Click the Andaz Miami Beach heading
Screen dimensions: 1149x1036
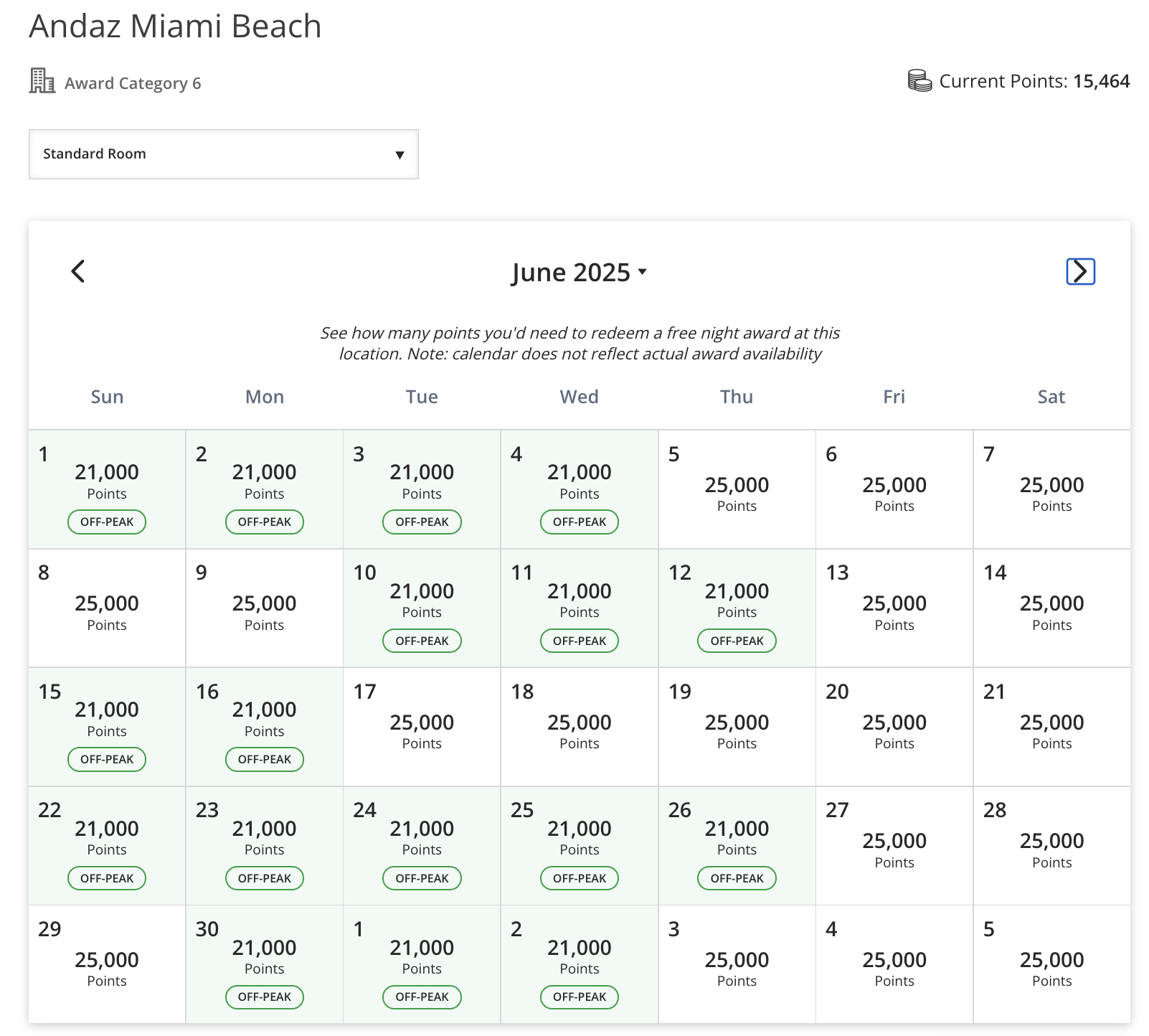coord(175,27)
